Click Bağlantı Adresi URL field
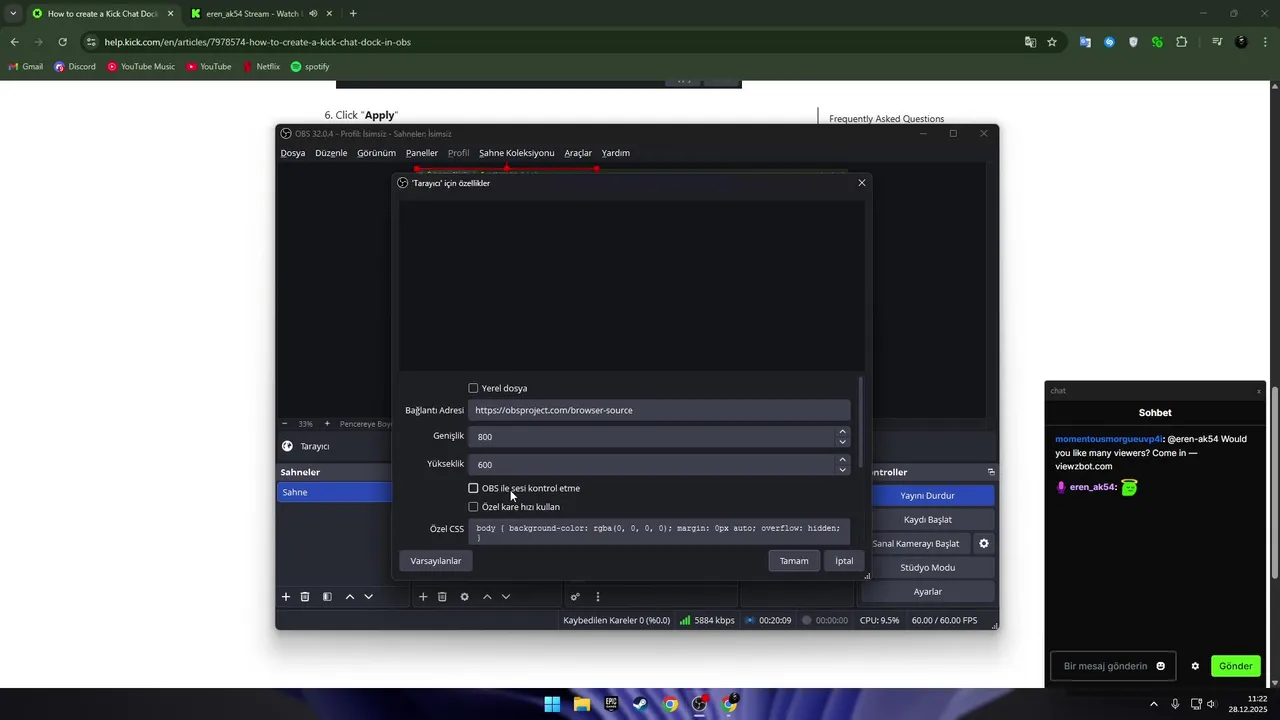The image size is (1280, 720). pyautogui.click(x=659, y=410)
